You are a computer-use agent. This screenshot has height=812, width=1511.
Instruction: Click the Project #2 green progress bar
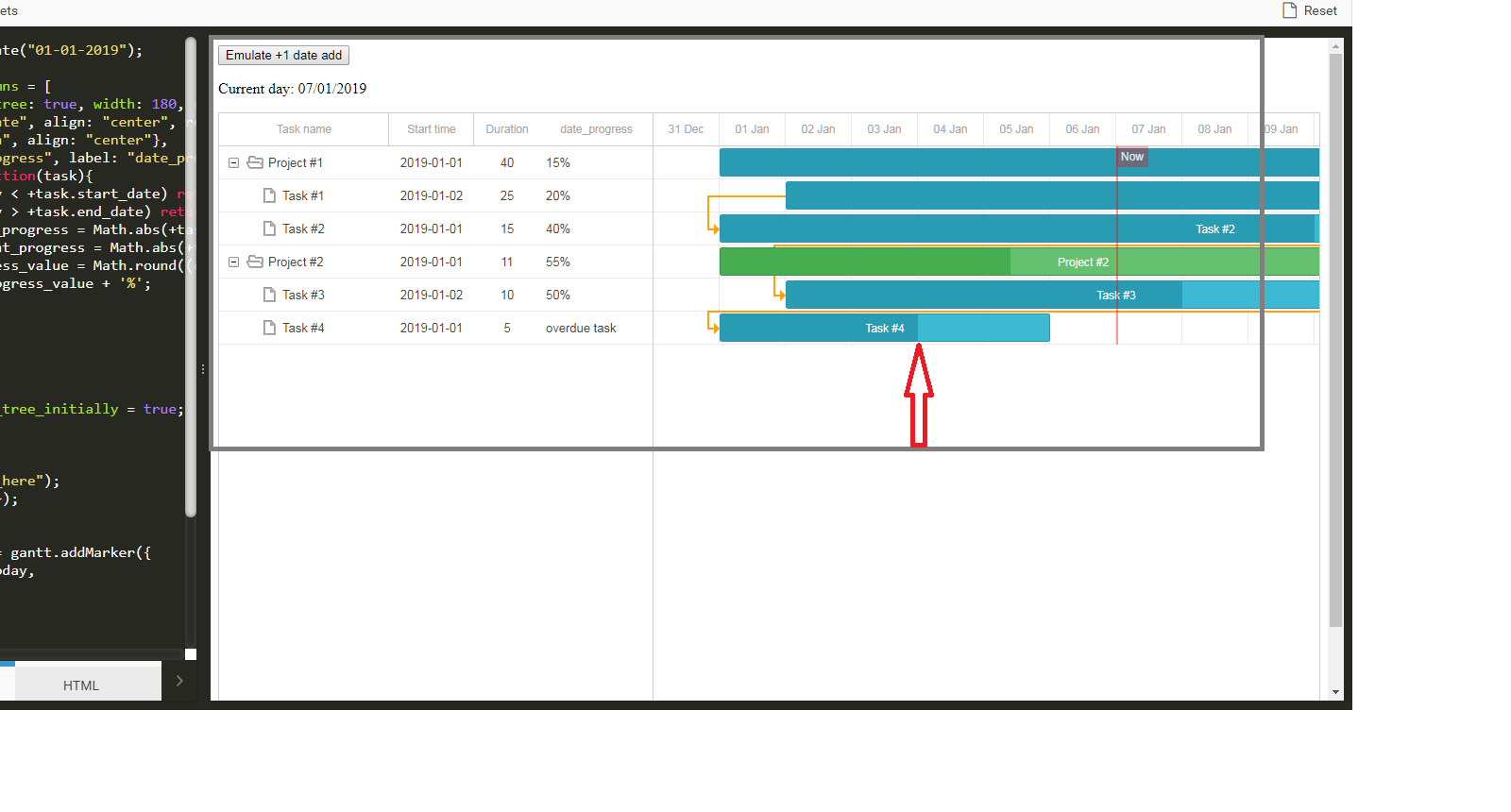point(864,262)
